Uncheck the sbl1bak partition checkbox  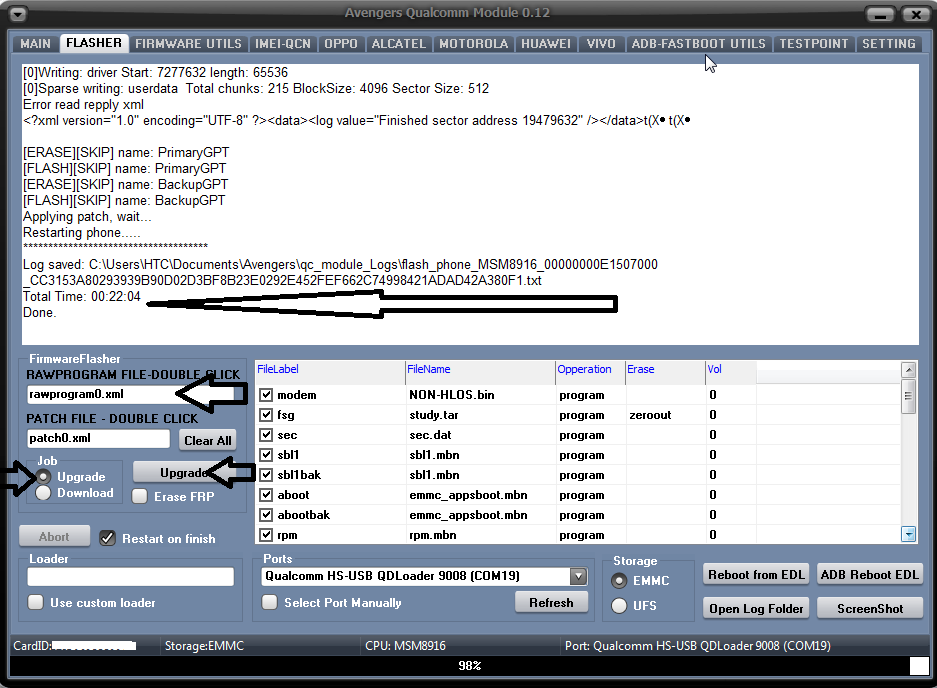[x=267, y=475]
